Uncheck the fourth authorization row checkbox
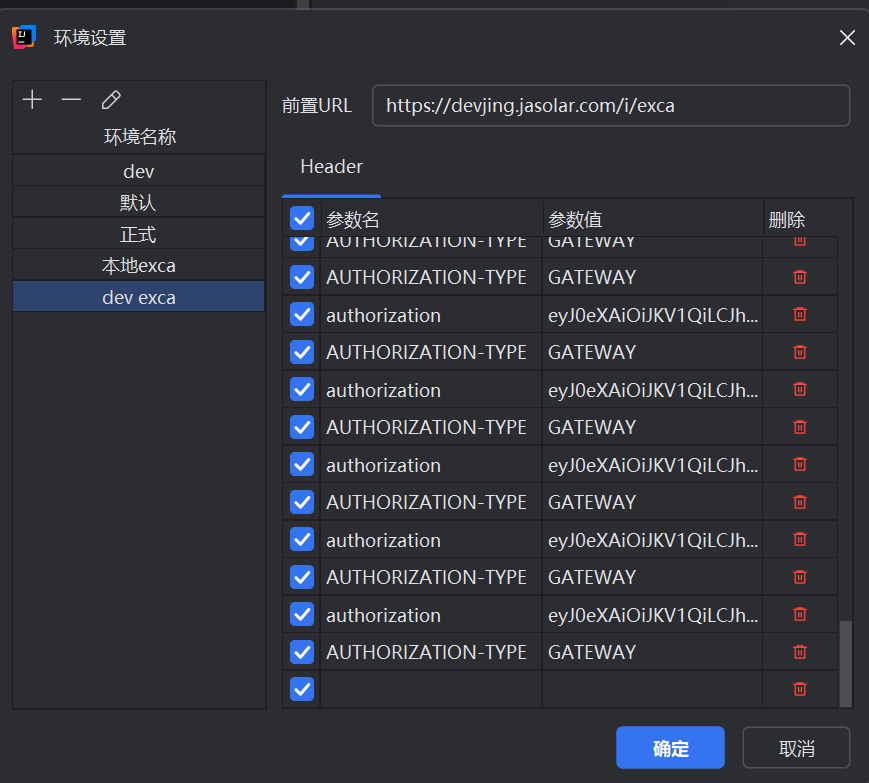 tap(302, 539)
